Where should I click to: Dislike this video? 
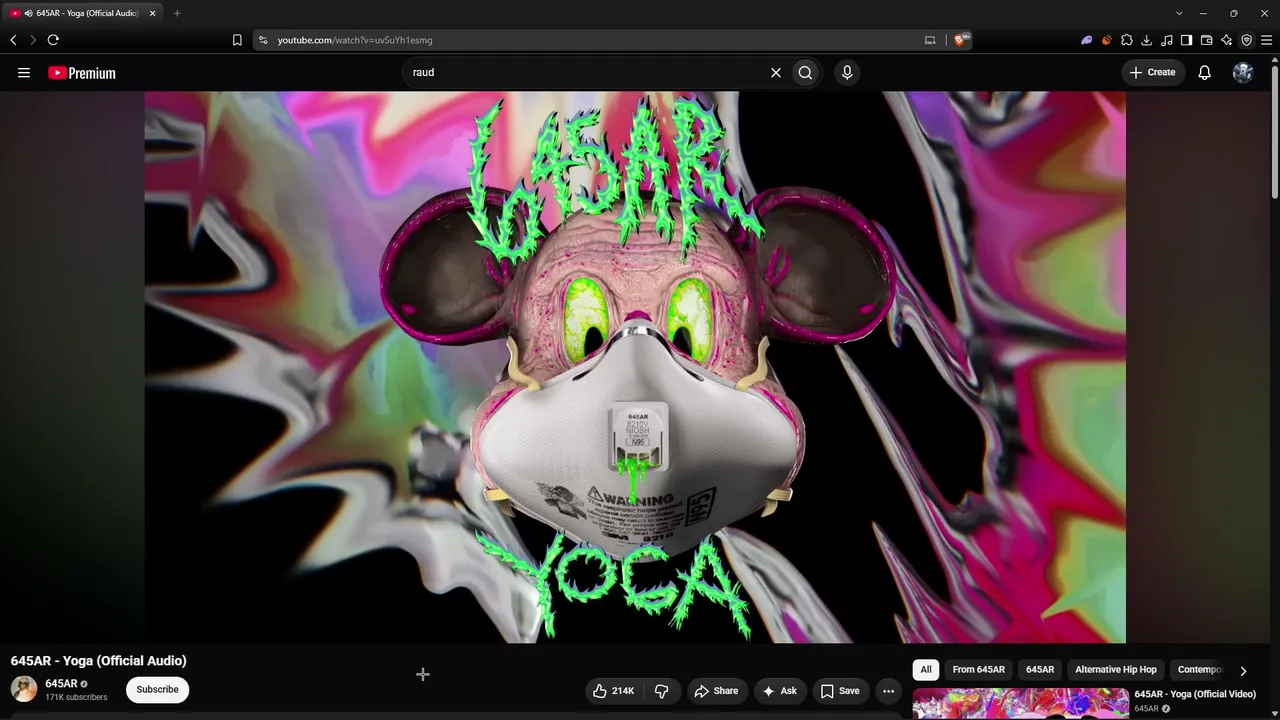pyautogui.click(x=661, y=691)
